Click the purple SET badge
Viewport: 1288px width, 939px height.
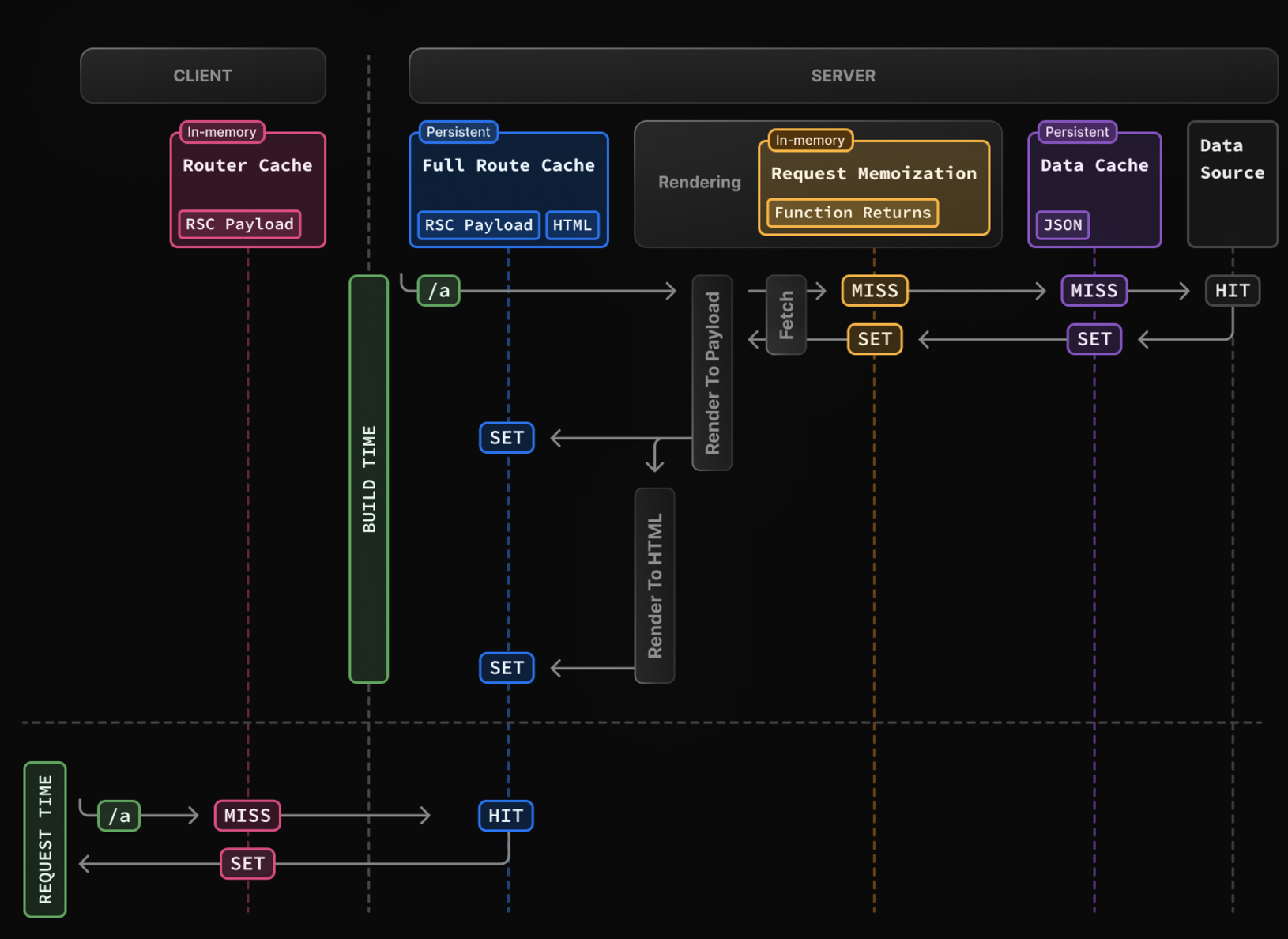(1094, 339)
